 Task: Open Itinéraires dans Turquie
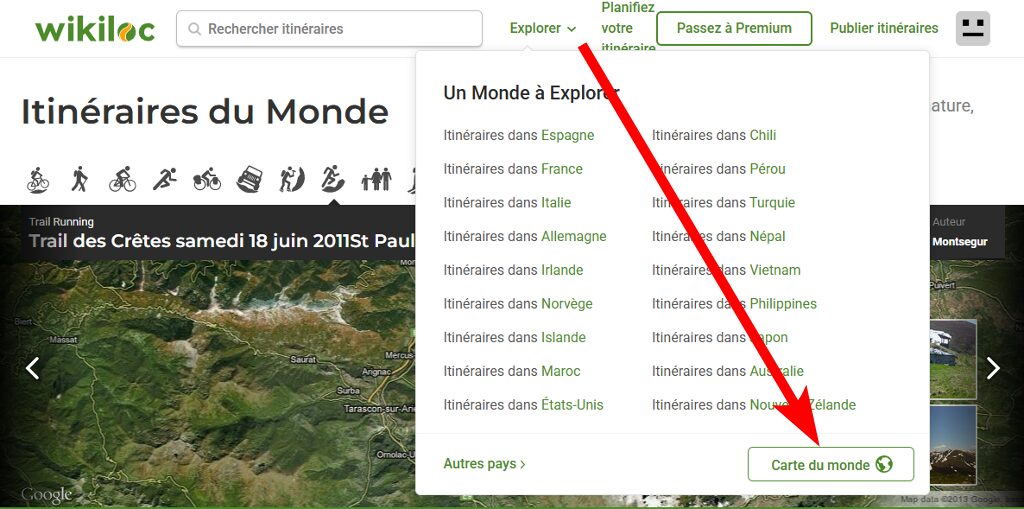tap(724, 203)
